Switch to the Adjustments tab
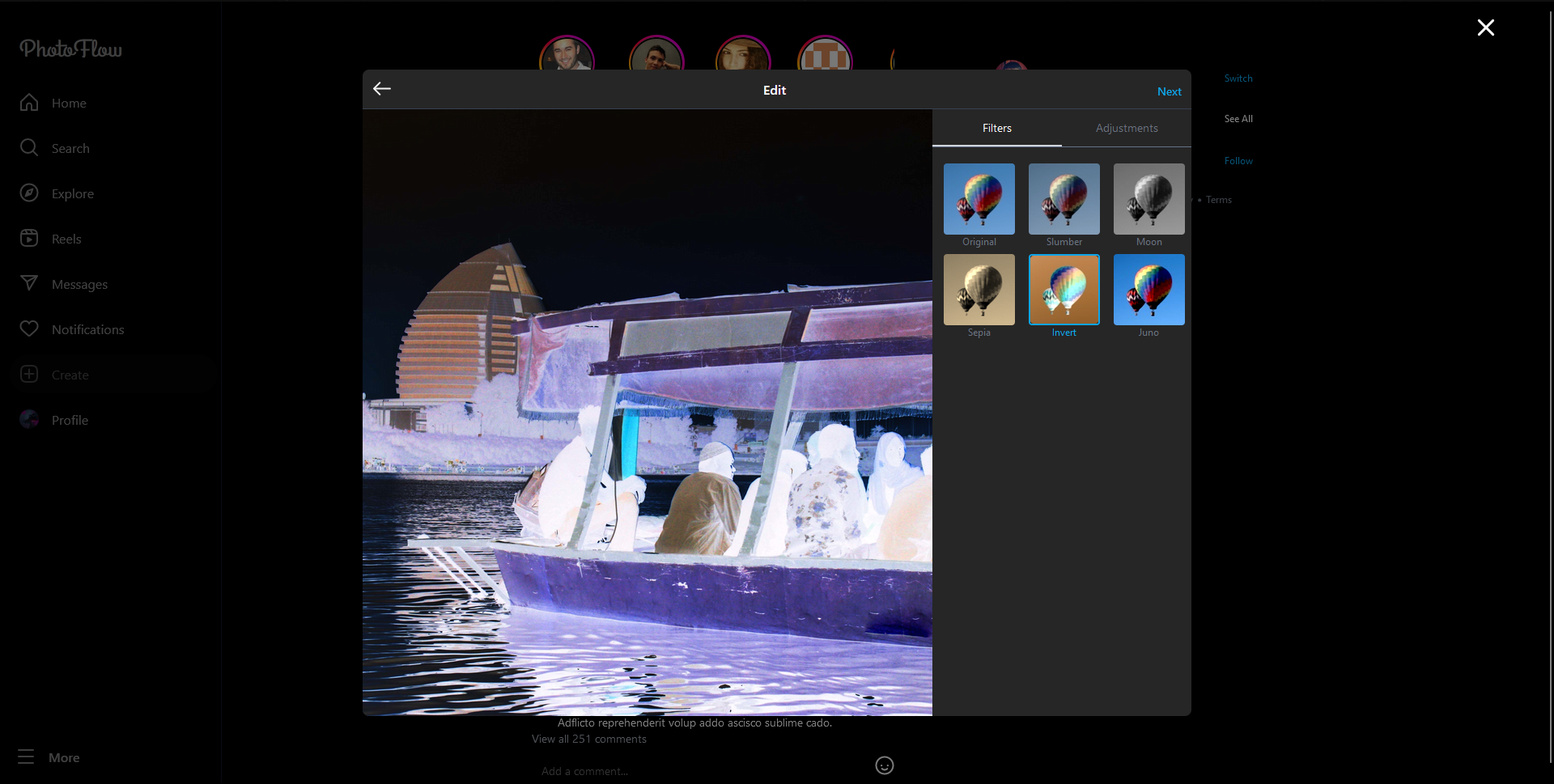The height and width of the screenshot is (784, 1554). pyautogui.click(x=1127, y=129)
